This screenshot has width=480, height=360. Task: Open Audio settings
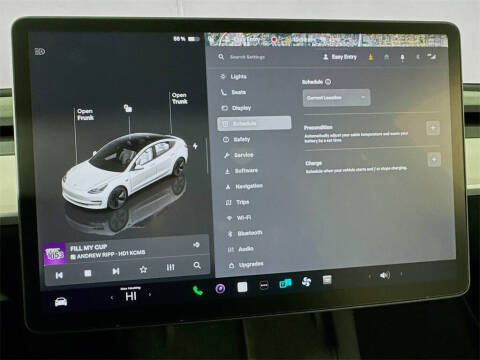click(x=241, y=249)
